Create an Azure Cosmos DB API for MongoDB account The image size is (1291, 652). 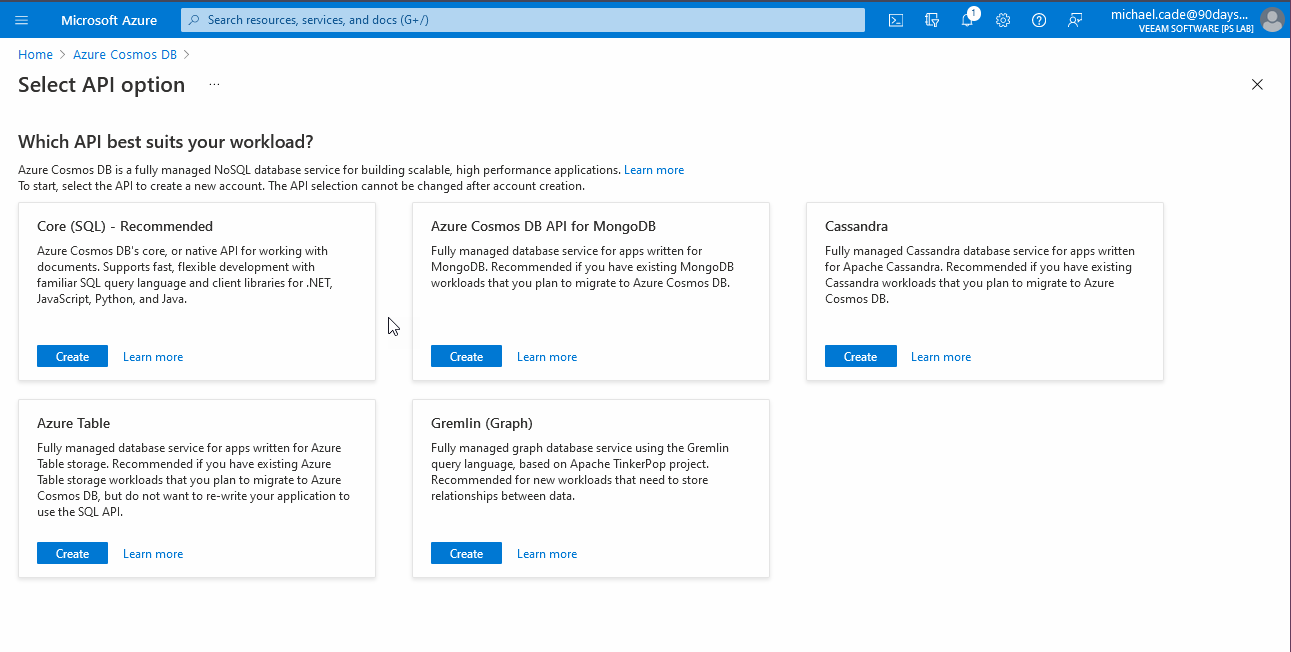(466, 356)
